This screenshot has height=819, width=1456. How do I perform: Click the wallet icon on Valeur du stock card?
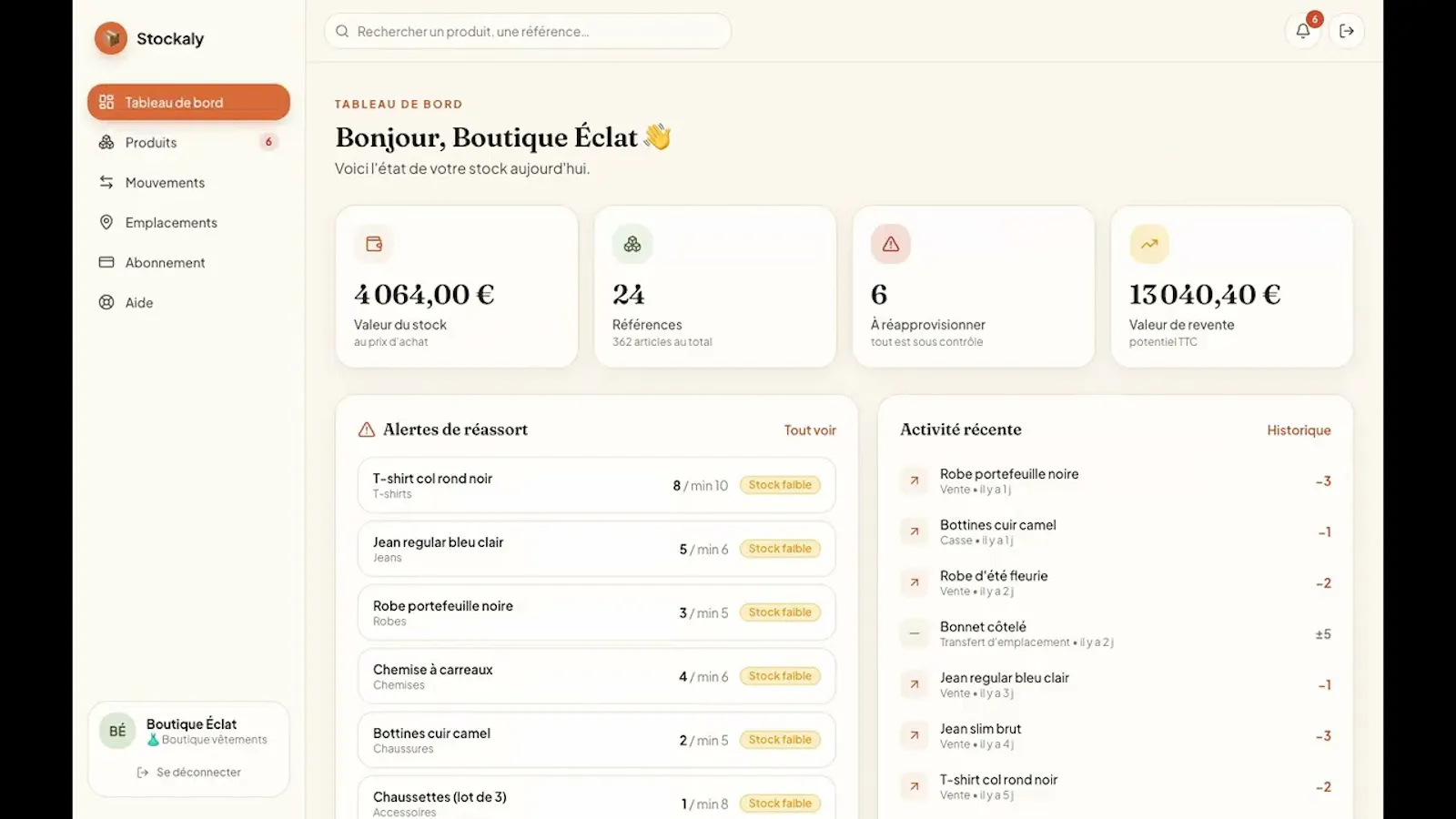click(x=374, y=244)
